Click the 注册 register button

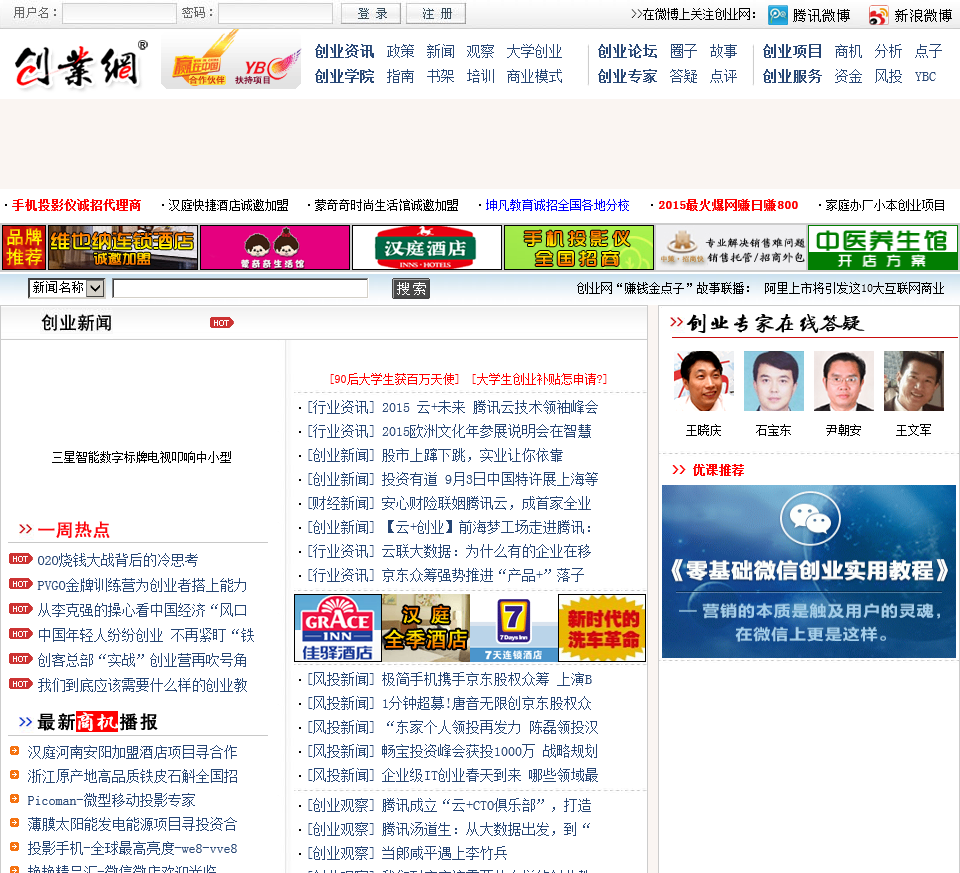click(436, 13)
